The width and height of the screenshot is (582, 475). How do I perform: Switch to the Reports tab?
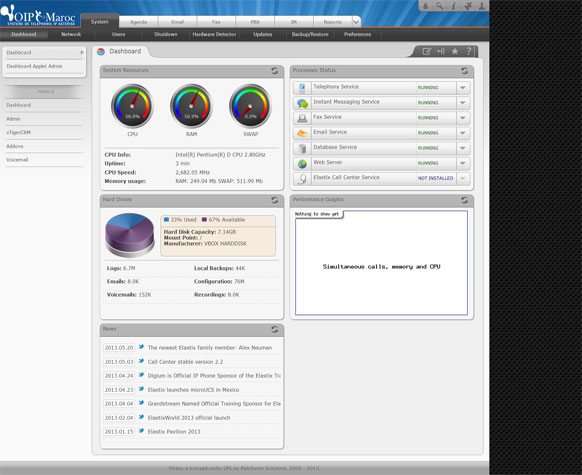pos(333,22)
